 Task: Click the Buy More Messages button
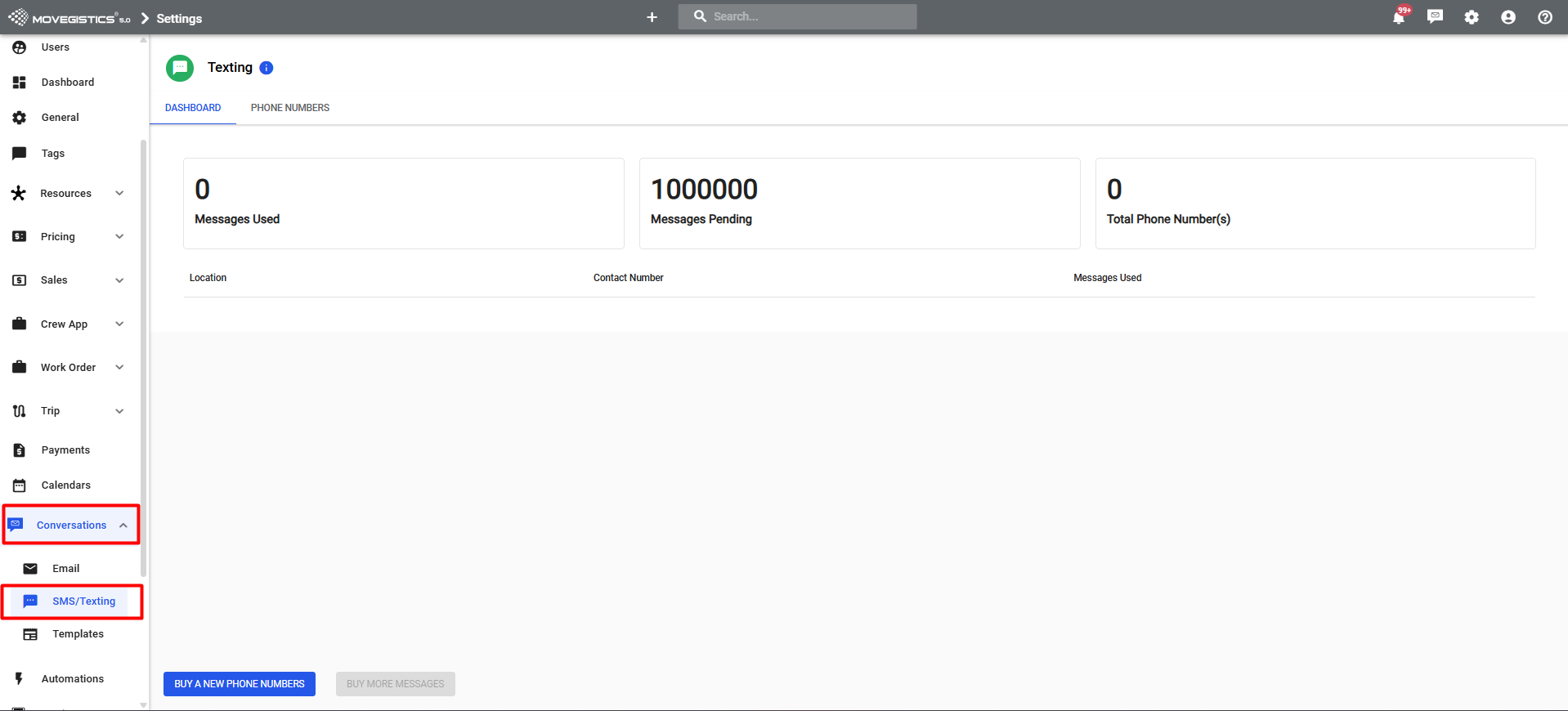[395, 684]
